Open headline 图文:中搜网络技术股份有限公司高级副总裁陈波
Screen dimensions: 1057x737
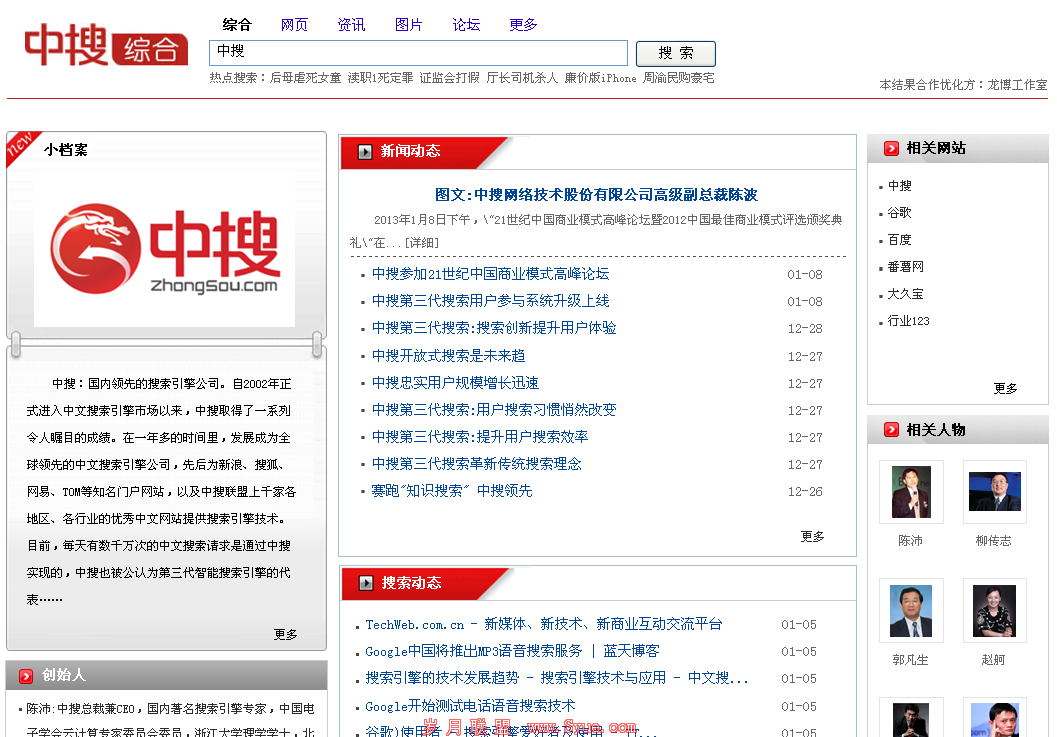[596, 195]
